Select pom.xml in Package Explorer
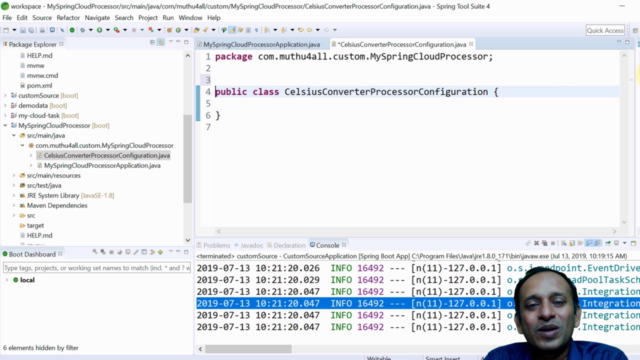640x360 pixels. click(x=39, y=85)
